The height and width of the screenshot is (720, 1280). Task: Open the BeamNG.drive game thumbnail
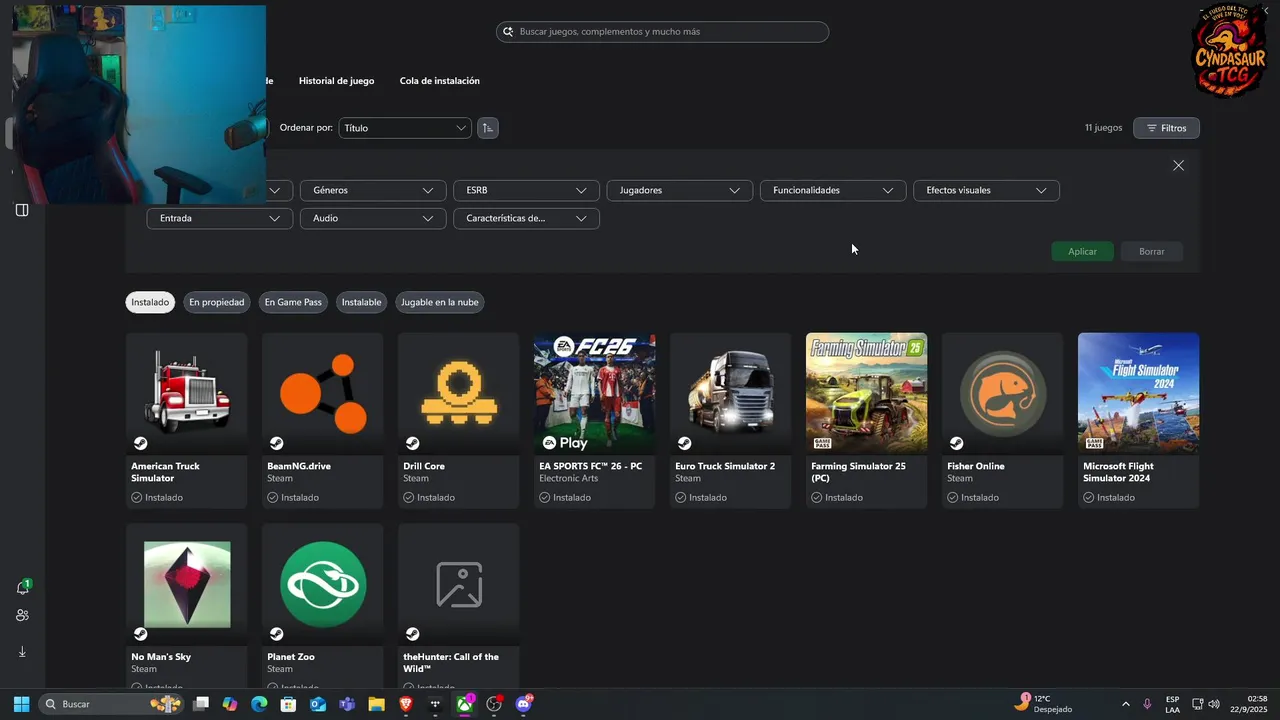click(x=323, y=393)
